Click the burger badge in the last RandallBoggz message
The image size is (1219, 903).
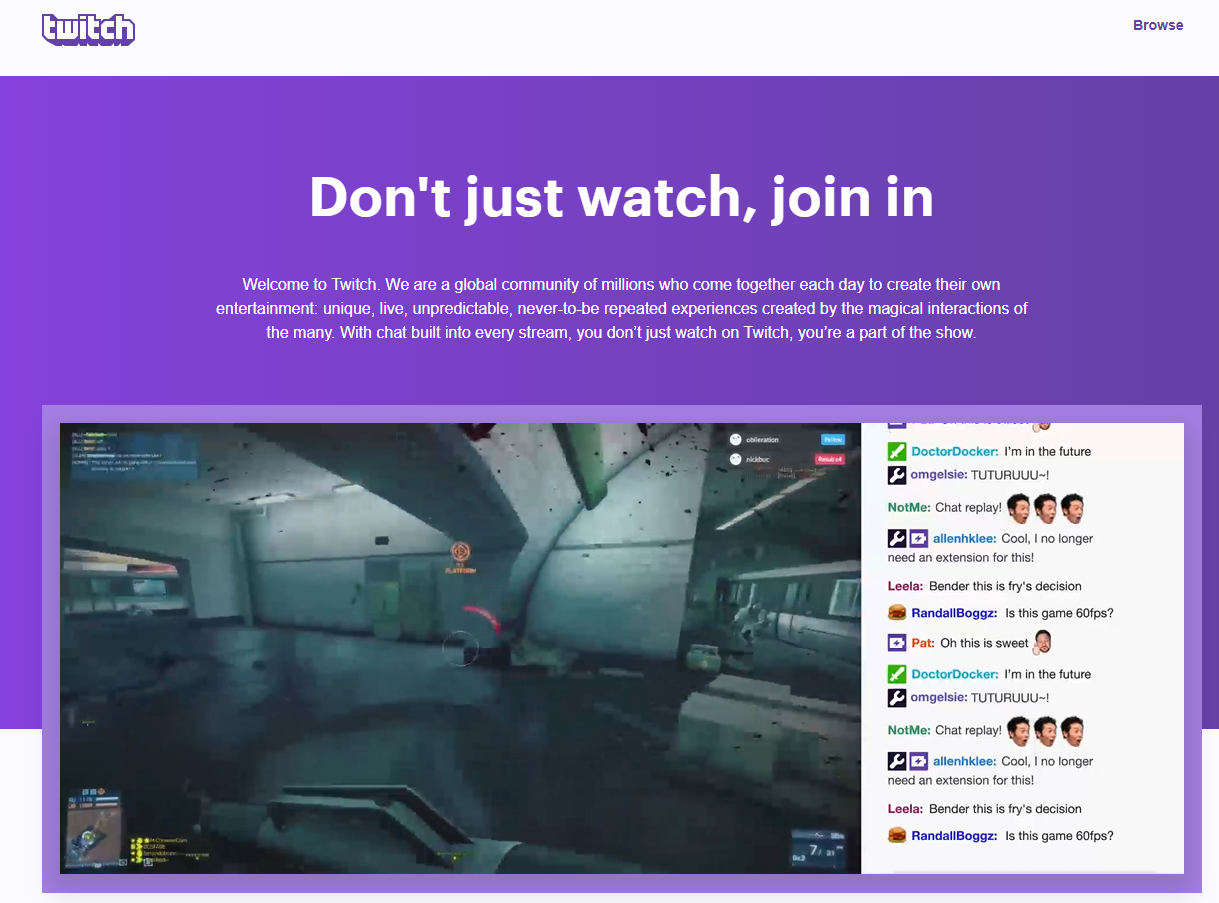click(x=896, y=836)
